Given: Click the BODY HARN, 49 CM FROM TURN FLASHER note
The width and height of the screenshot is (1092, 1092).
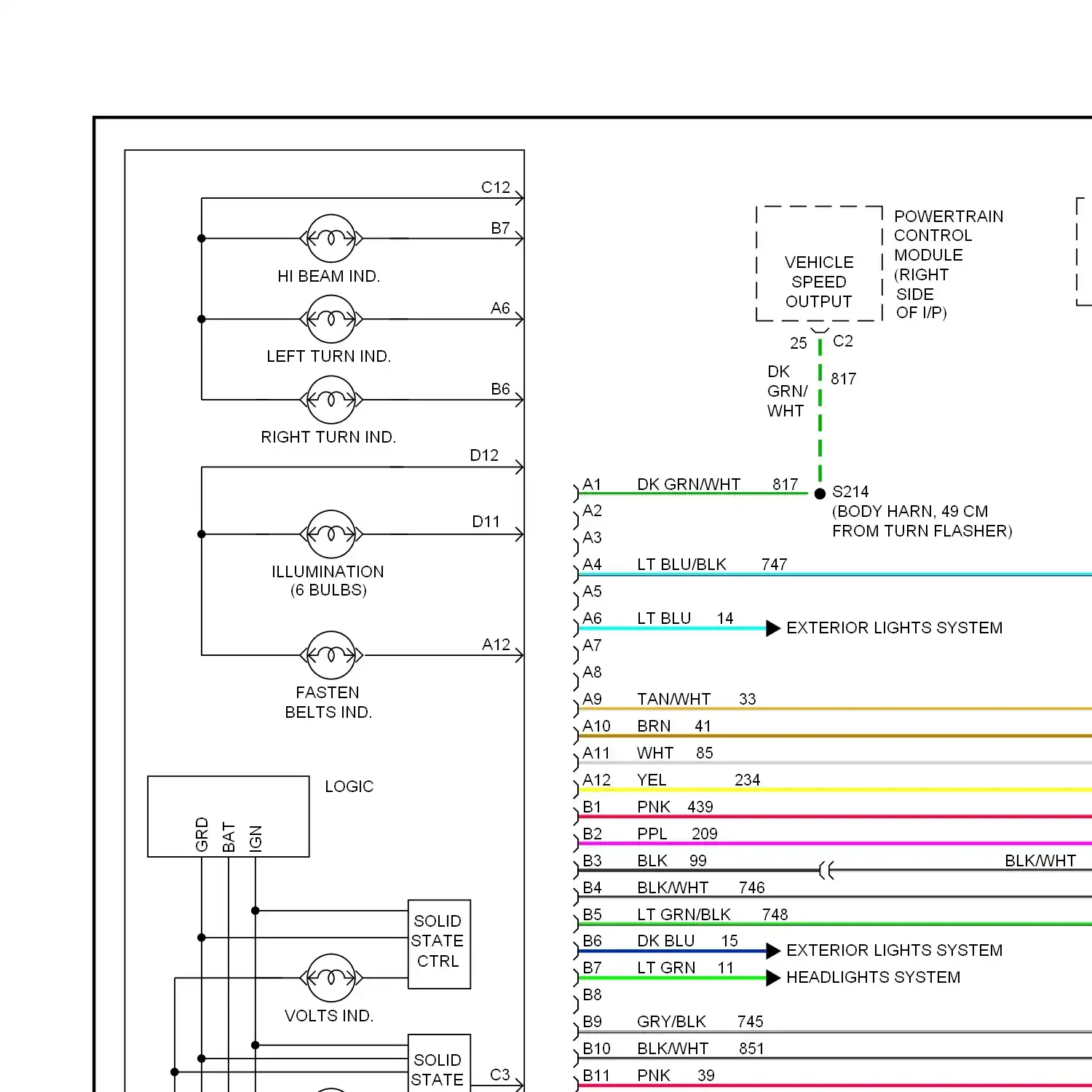Looking at the screenshot, I should point(922,521).
